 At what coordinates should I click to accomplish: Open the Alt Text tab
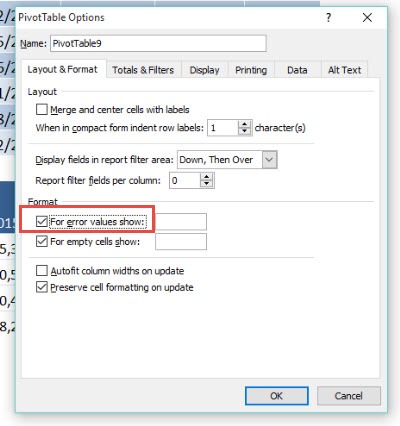point(344,70)
